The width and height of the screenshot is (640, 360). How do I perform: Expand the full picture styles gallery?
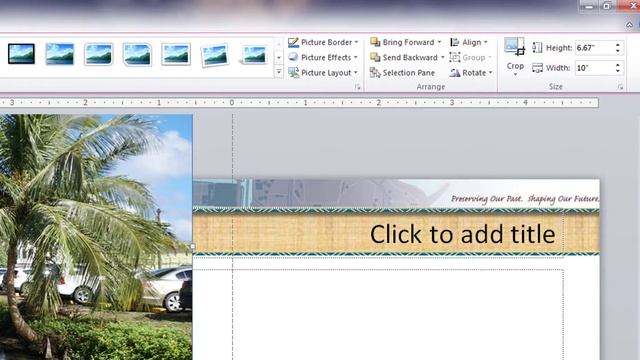(x=279, y=72)
